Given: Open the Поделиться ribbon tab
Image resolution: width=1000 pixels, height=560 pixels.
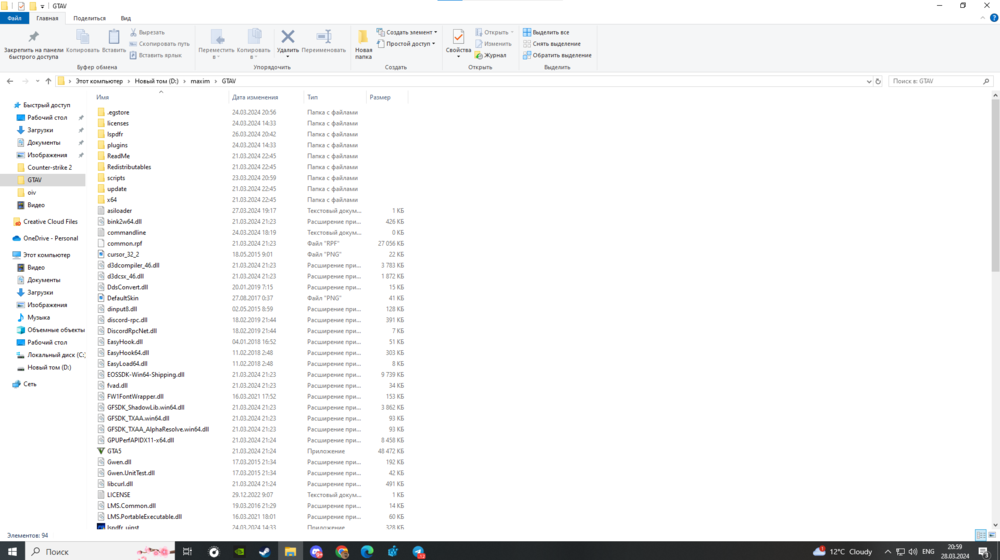Looking at the screenshot, I should pyautogui.click(x=89, y=18).
